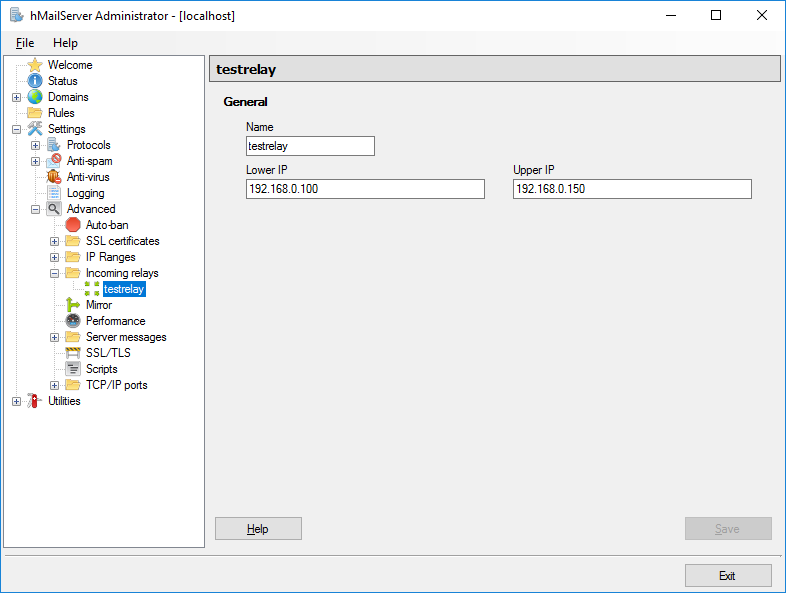Maximize the hMailServer Administrator window
The height and width of the screenshot is (593, 786).
(x=716, y=16)
